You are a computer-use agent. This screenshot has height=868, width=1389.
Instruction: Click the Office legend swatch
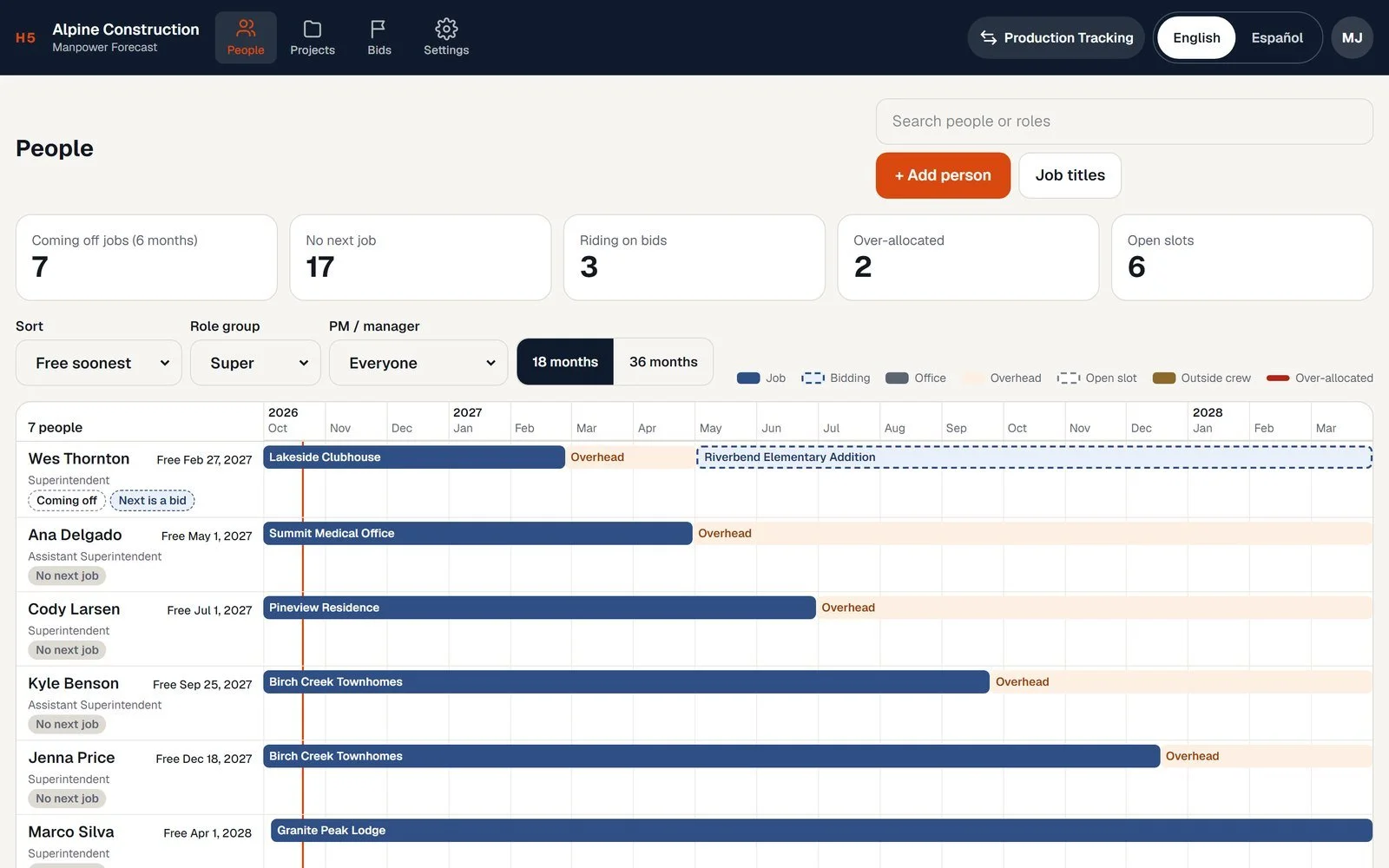tap(897, 378)
